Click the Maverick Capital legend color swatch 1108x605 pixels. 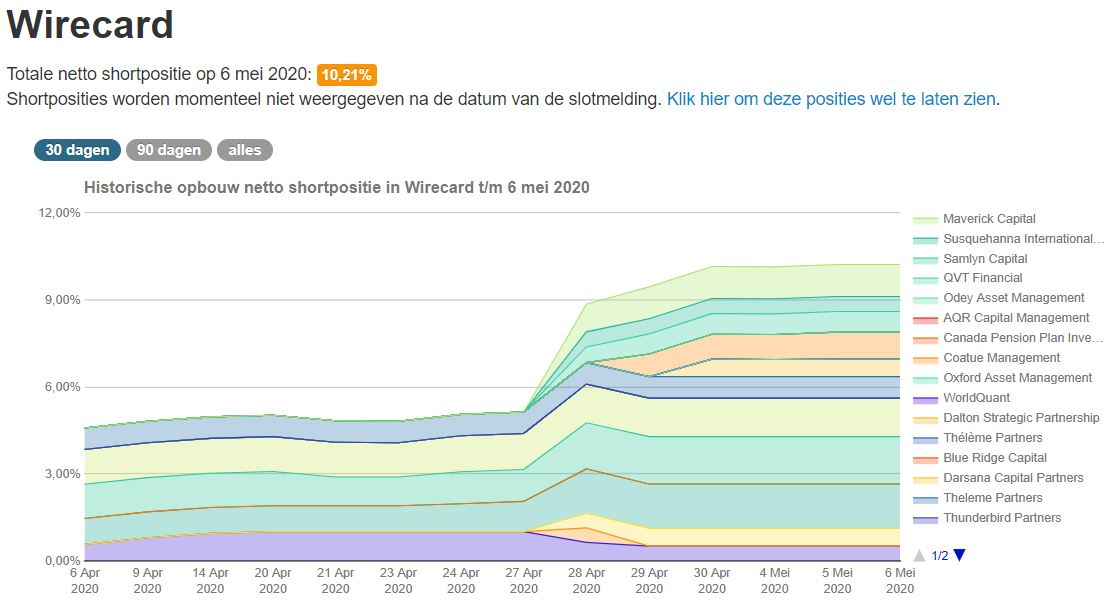(924, 219)
